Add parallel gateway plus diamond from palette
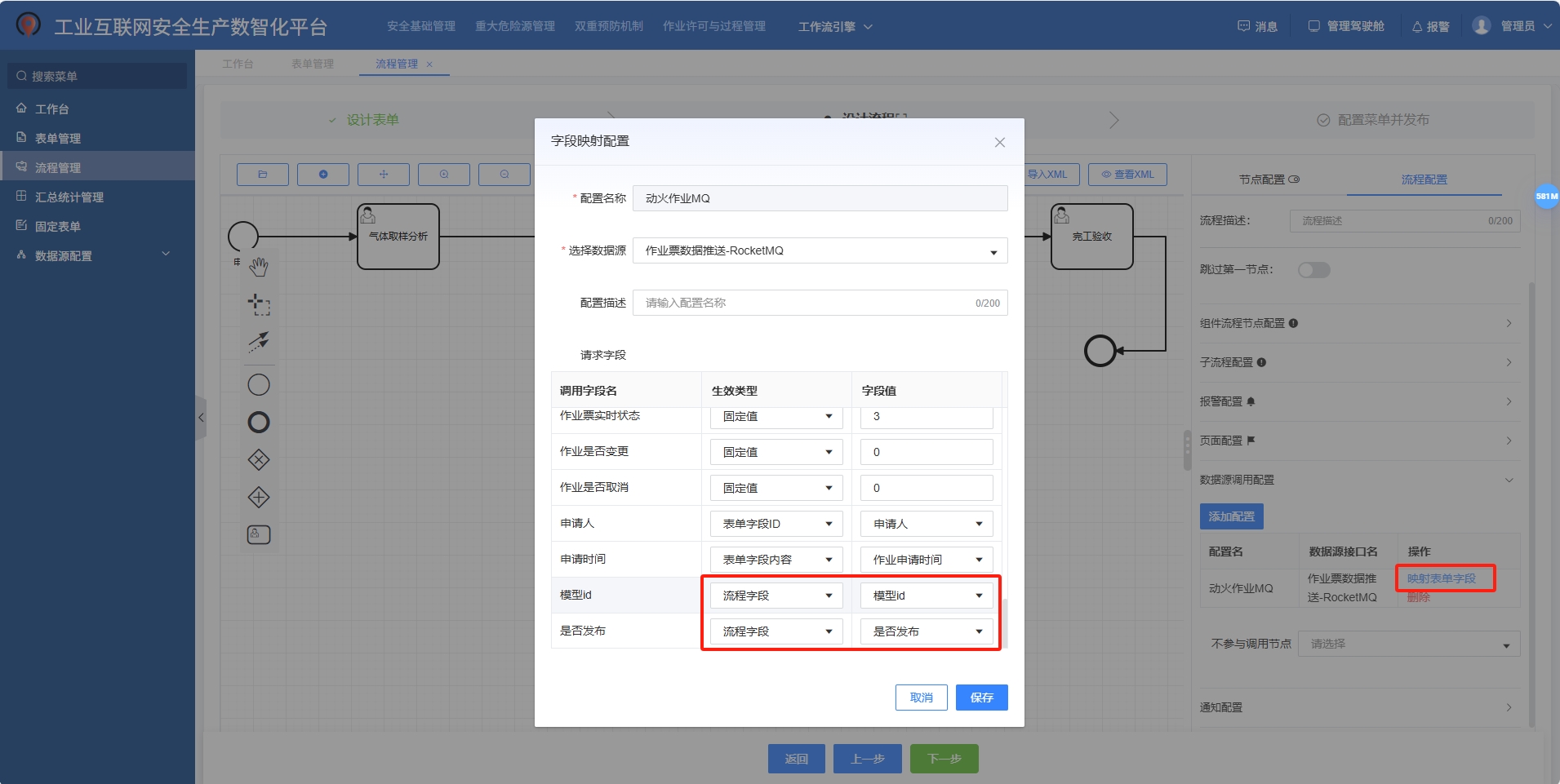The width and height of the screenshot is (1560, 784). click(259, 498)
